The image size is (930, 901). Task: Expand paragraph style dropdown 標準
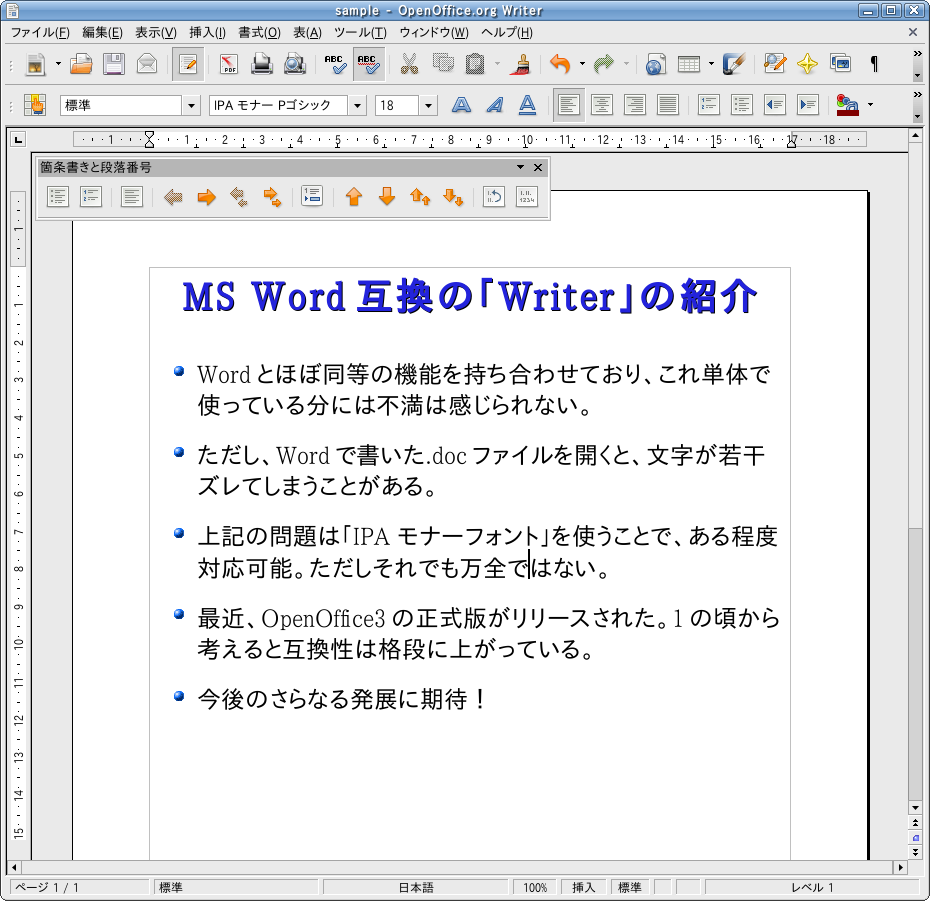coord(191,106)
